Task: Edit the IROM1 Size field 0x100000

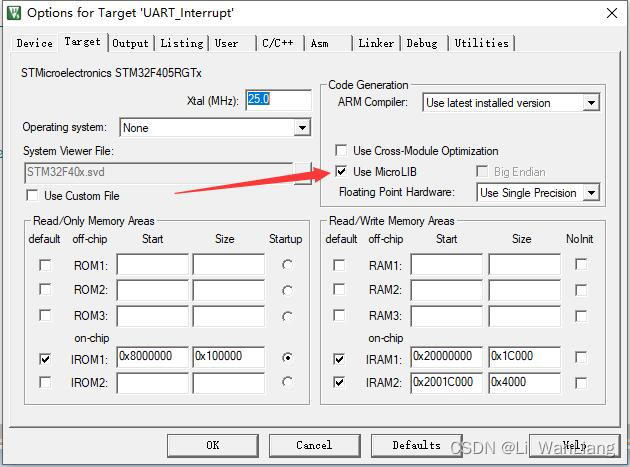Action: click(229, 357)
